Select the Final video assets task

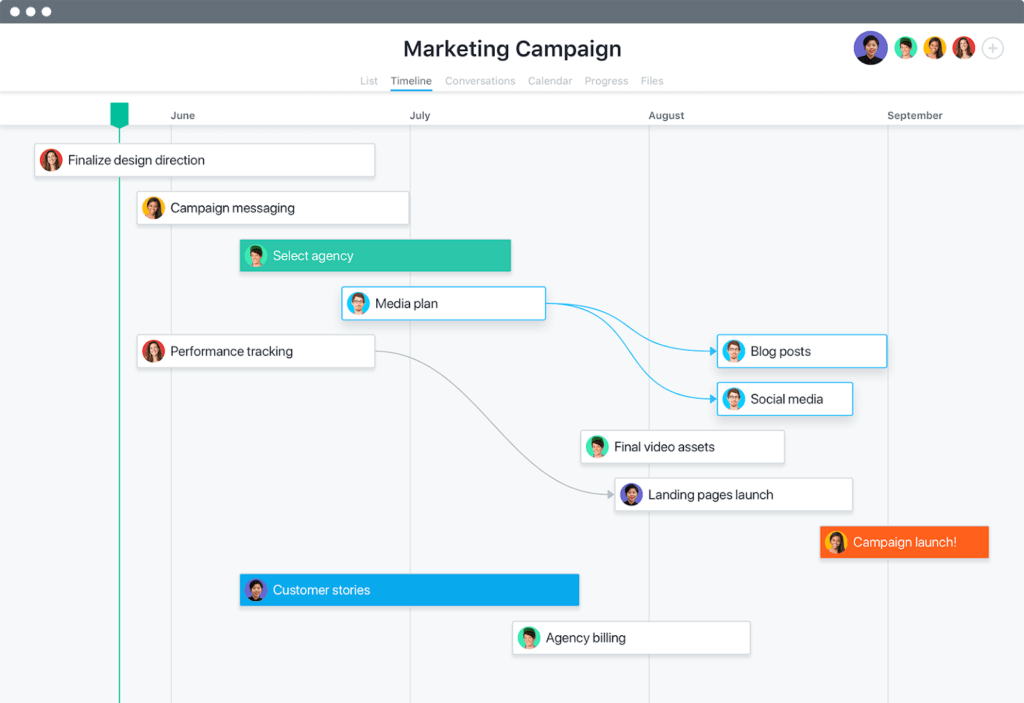[682, 446]
